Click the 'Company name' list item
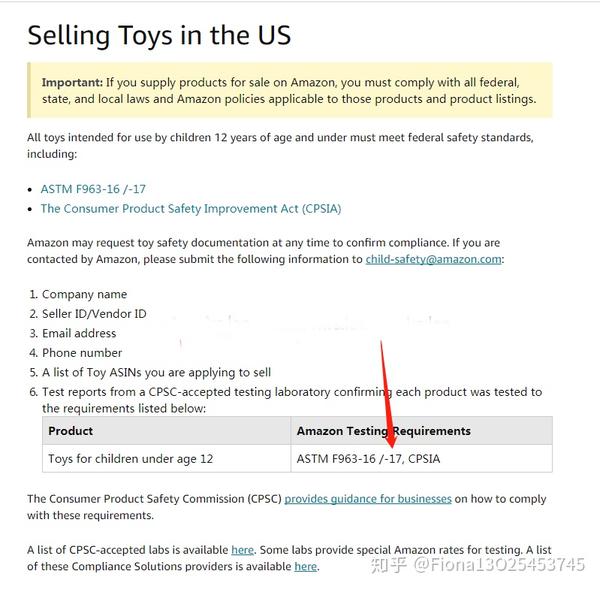600x589 pixels. click(84, 294)
